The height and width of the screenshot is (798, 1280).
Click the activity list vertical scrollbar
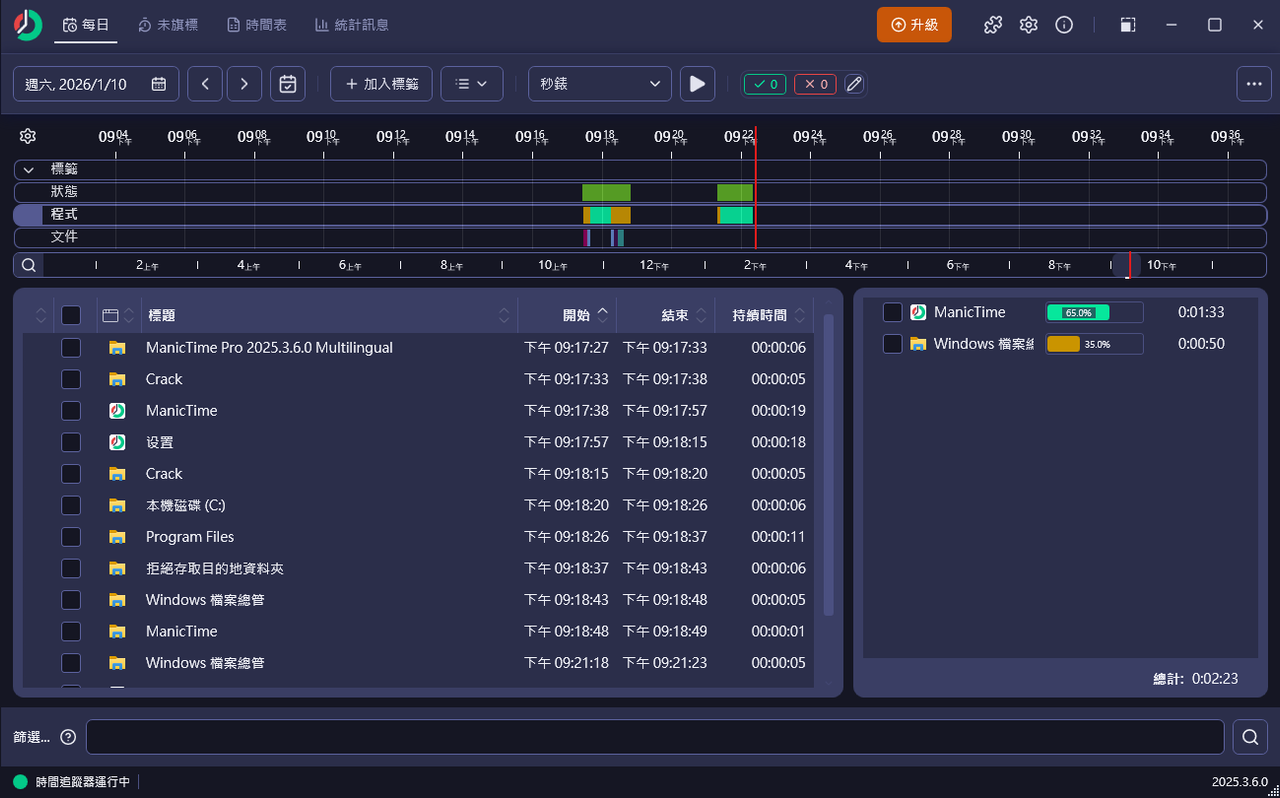click(x=828, y=465)
